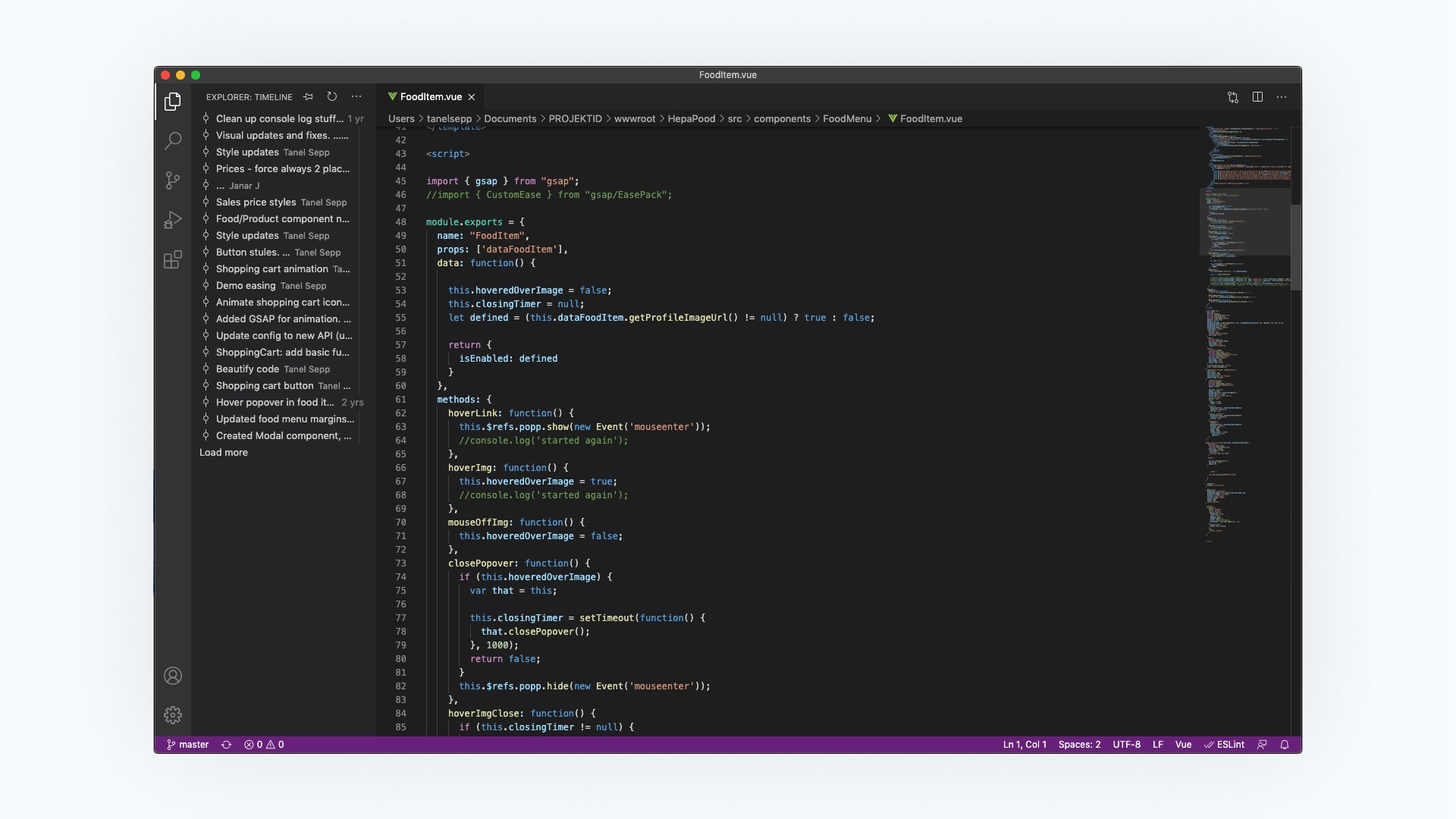Refresh the Timeline panel

332,96
